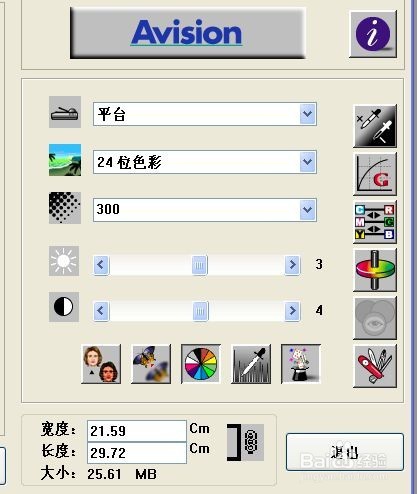Click the brightness slider thumb

point(200,265)
